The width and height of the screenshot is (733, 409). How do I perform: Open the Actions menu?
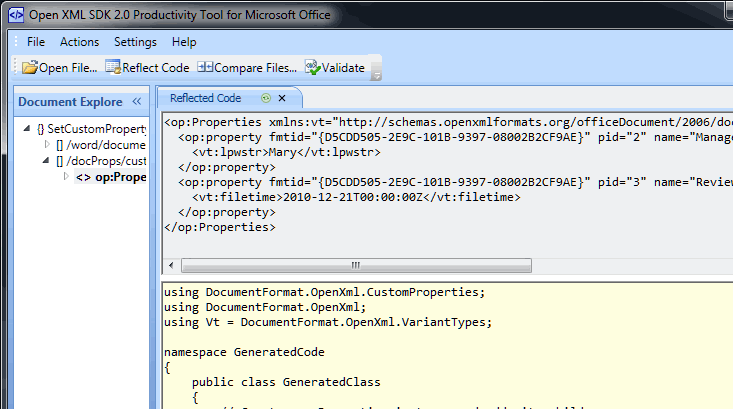coord(79,42)
